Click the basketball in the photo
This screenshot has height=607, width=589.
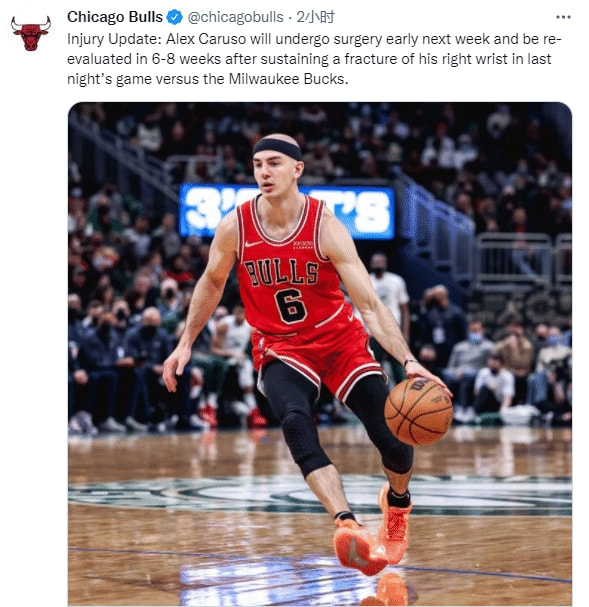pyautogui.click(x=418, y=412)
